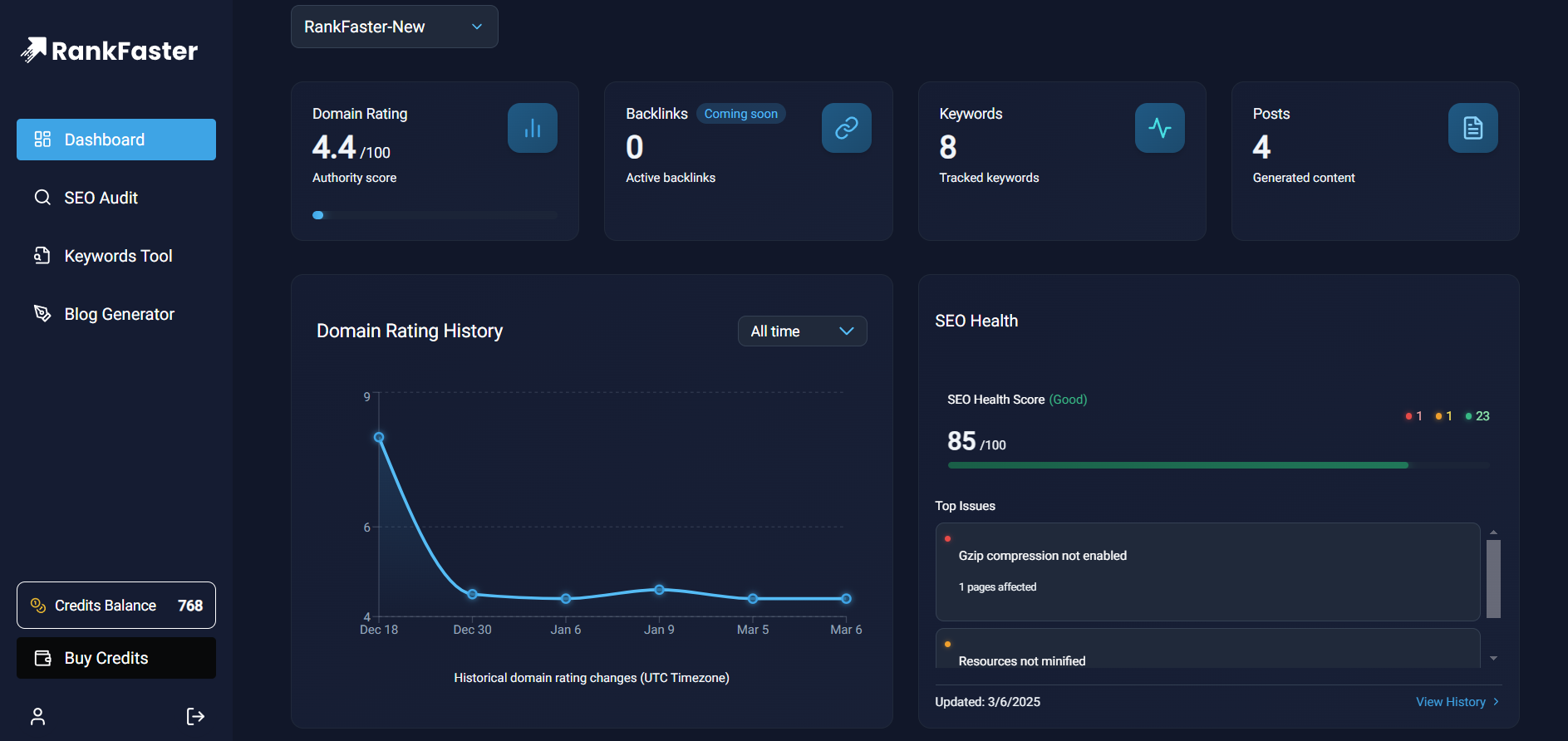Click the Jan 9 data point on chart
Image resolution: width=1568 pixels, height=741 pixels.
click(x=659, y=590)
